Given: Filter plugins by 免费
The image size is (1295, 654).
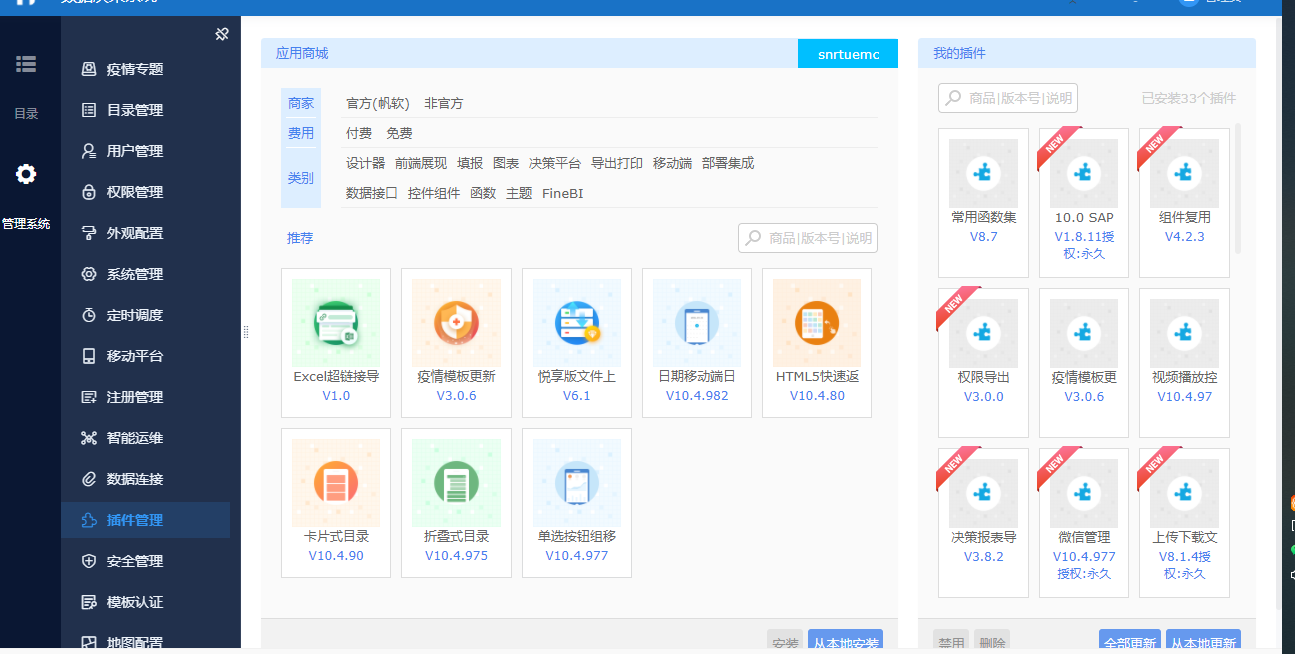Looking at the screenshot, I should 399,133.
